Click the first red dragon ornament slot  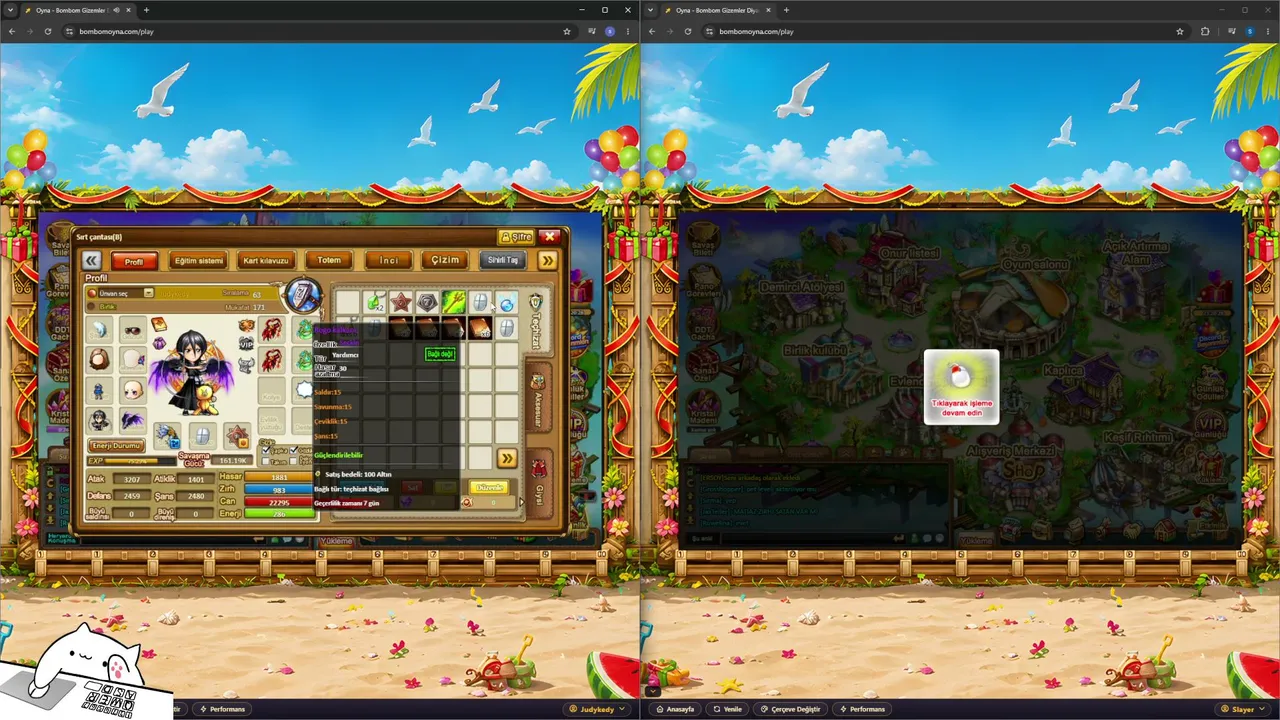tap(272, 330)
